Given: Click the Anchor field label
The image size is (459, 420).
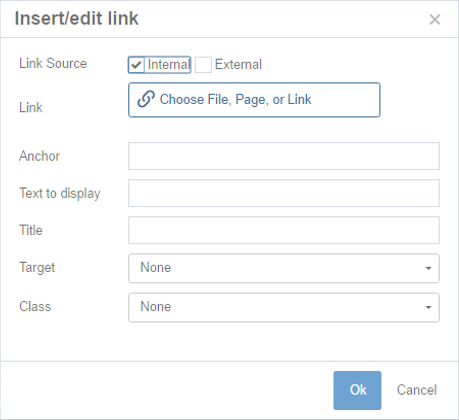Looking at the screenshot, I should pos(39,156).
